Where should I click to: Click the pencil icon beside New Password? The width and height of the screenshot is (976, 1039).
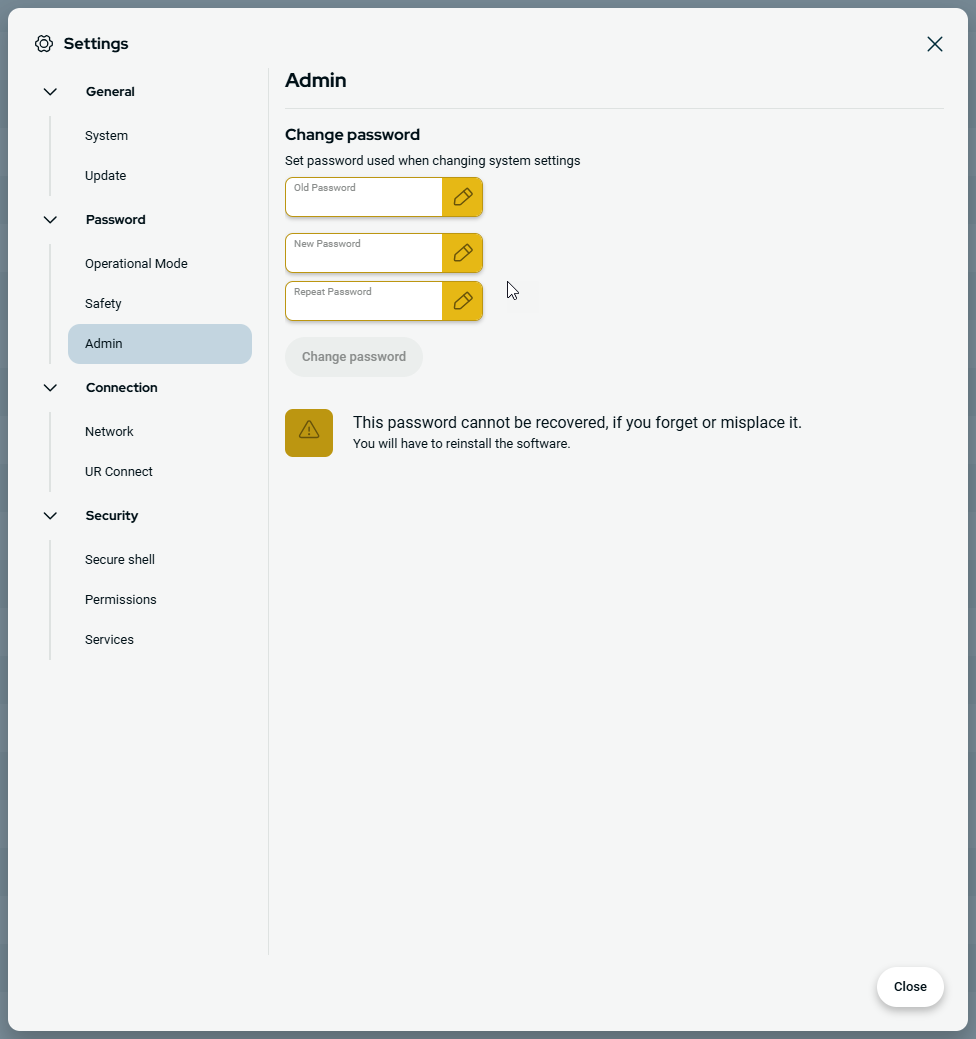click(462, 253)
